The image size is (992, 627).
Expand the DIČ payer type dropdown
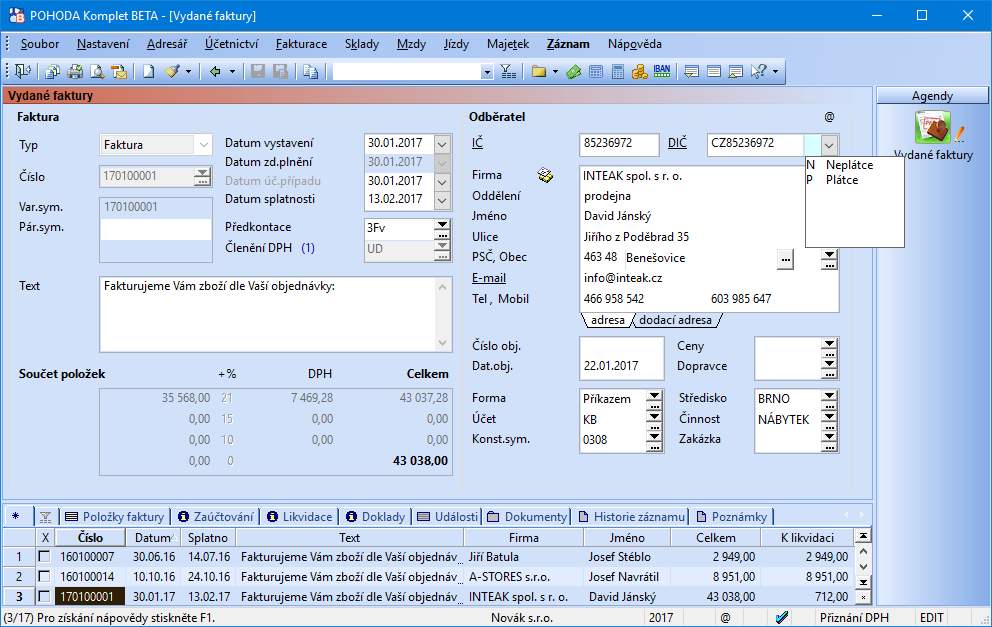tap(829, 145)
